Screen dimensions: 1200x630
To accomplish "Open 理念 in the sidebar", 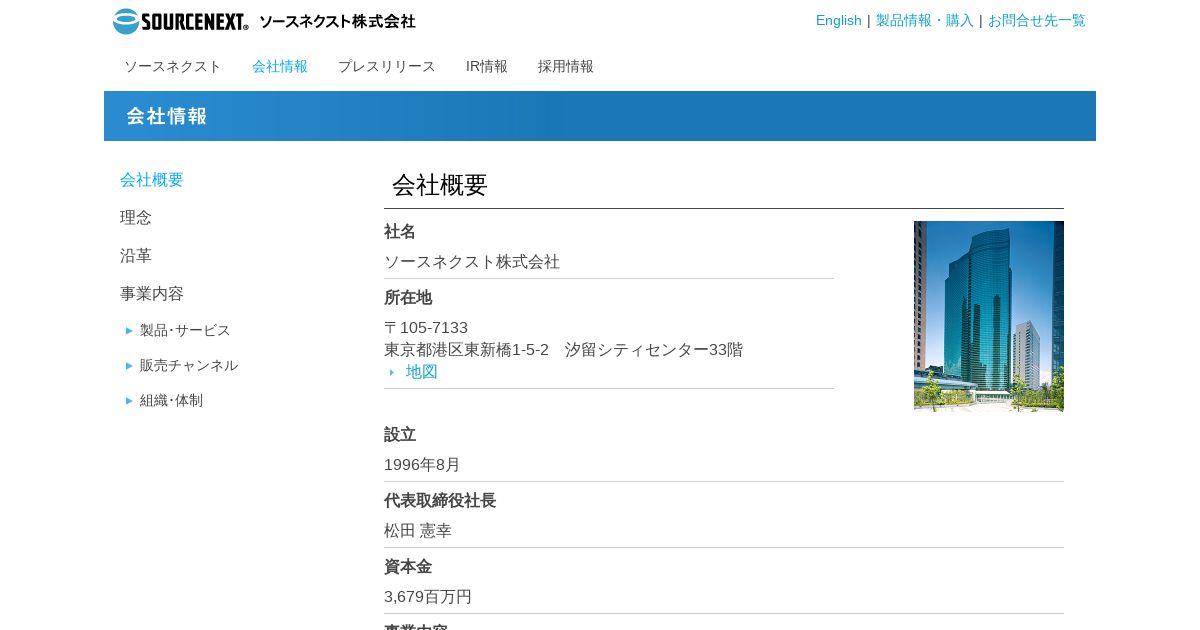I will [x=136, y=218].
